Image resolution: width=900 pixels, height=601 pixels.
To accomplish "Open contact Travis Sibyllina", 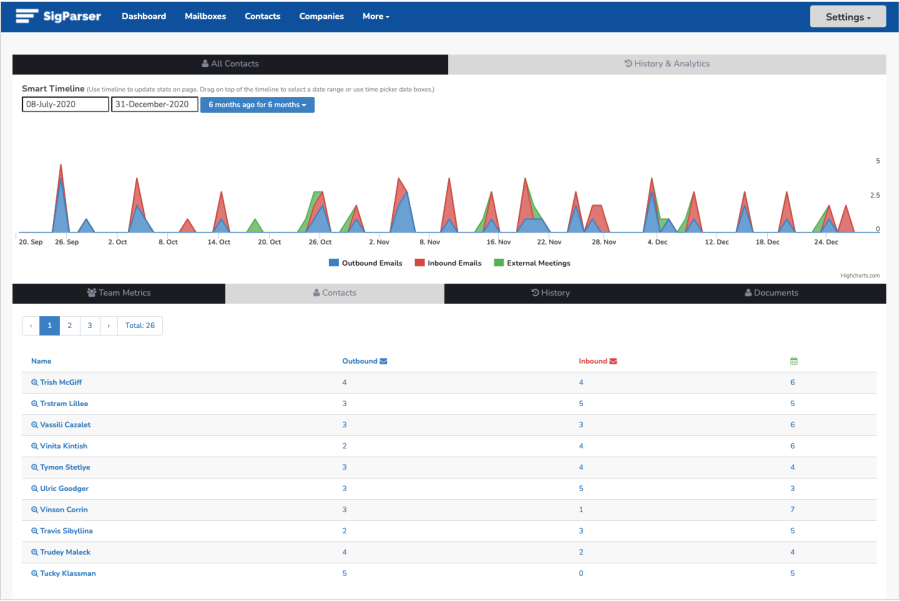I will click(66, 531).
